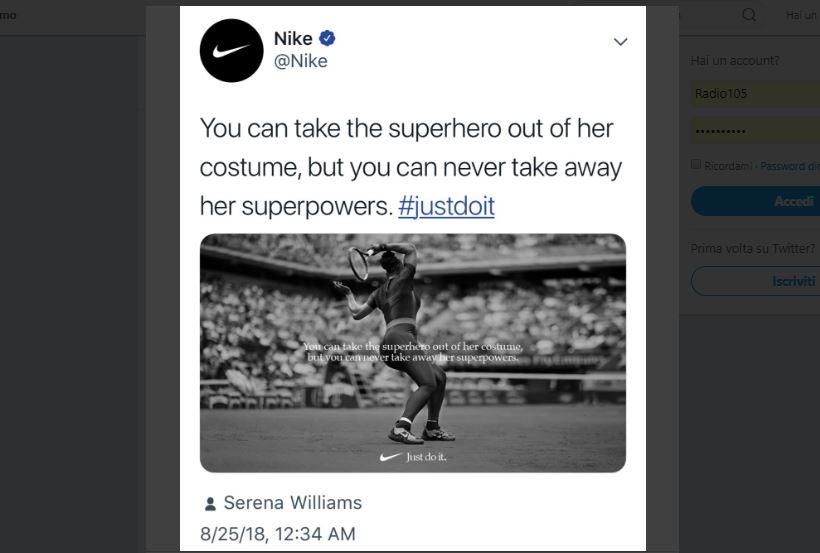Viewport: 820px width, 553px height.
Task: Open the @Nike handle link
Action: coord(300,62)
